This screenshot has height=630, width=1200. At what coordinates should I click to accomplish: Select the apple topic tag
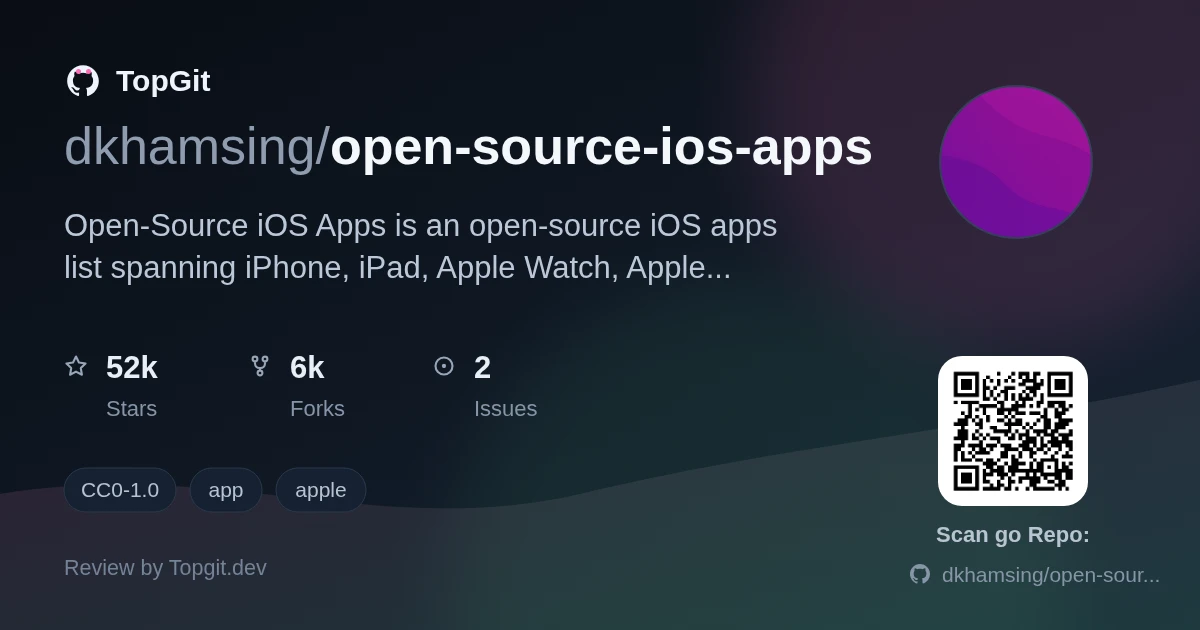[x=321, y=490]
